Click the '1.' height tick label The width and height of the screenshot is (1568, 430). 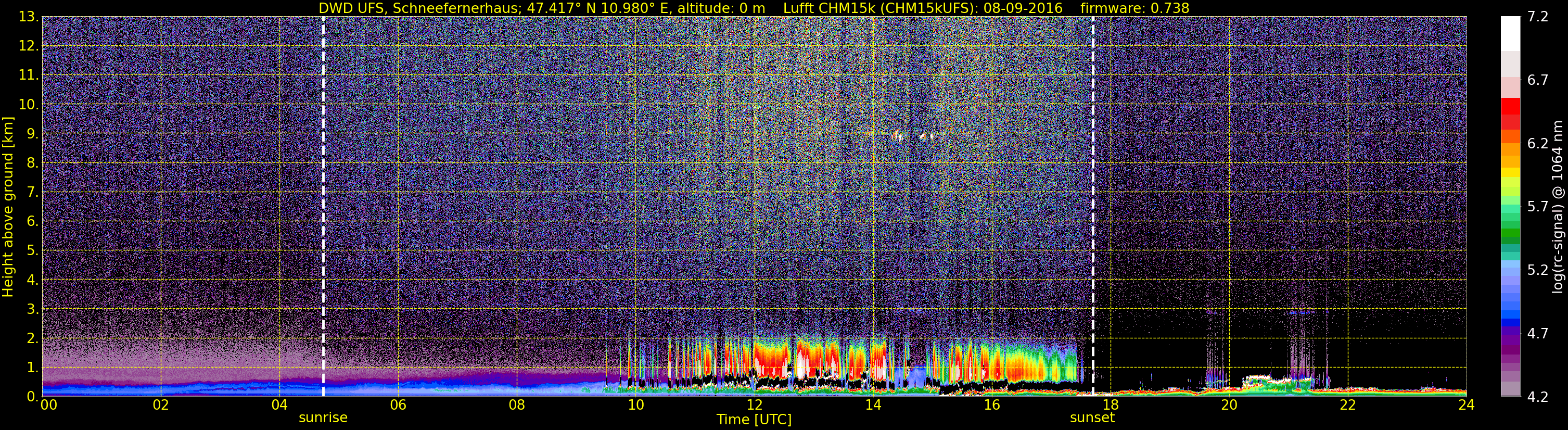(x=33, y=367)
